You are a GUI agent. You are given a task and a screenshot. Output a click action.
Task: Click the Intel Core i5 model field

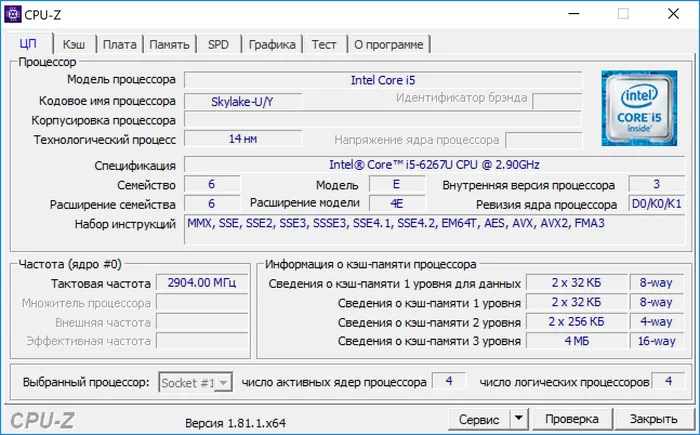tap(383, 80)
